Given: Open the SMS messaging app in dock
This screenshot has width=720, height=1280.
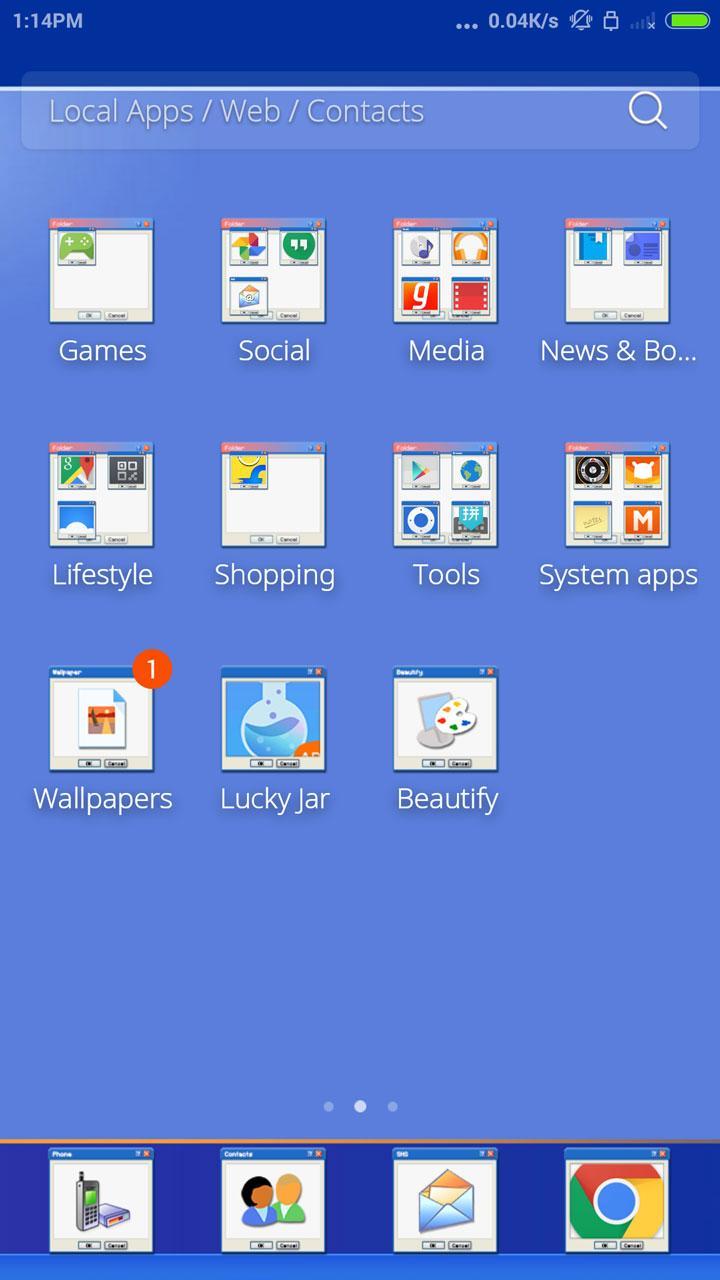Looking at the screenshot, I should [x=446, y=1200].
